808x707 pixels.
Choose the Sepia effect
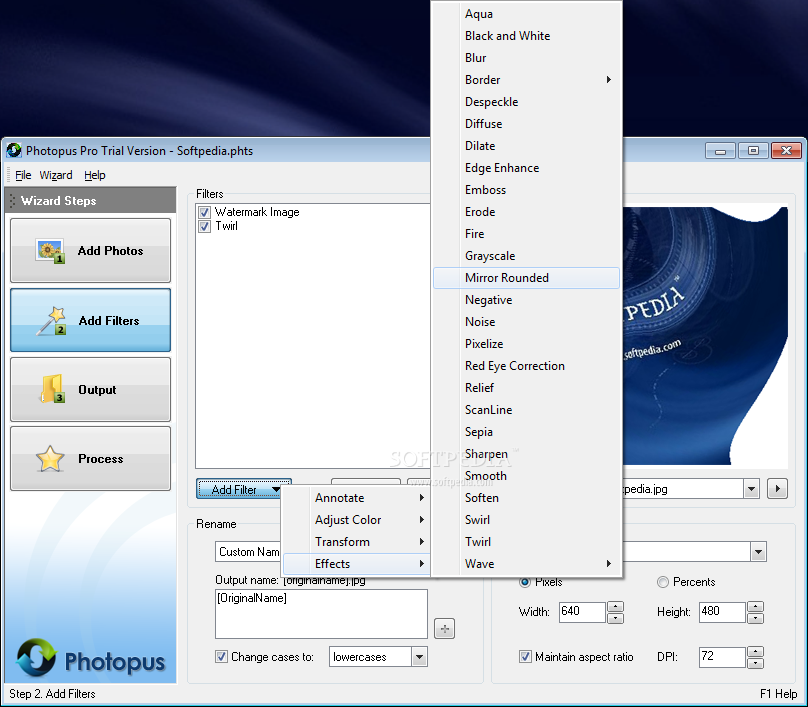pos(526,432)
